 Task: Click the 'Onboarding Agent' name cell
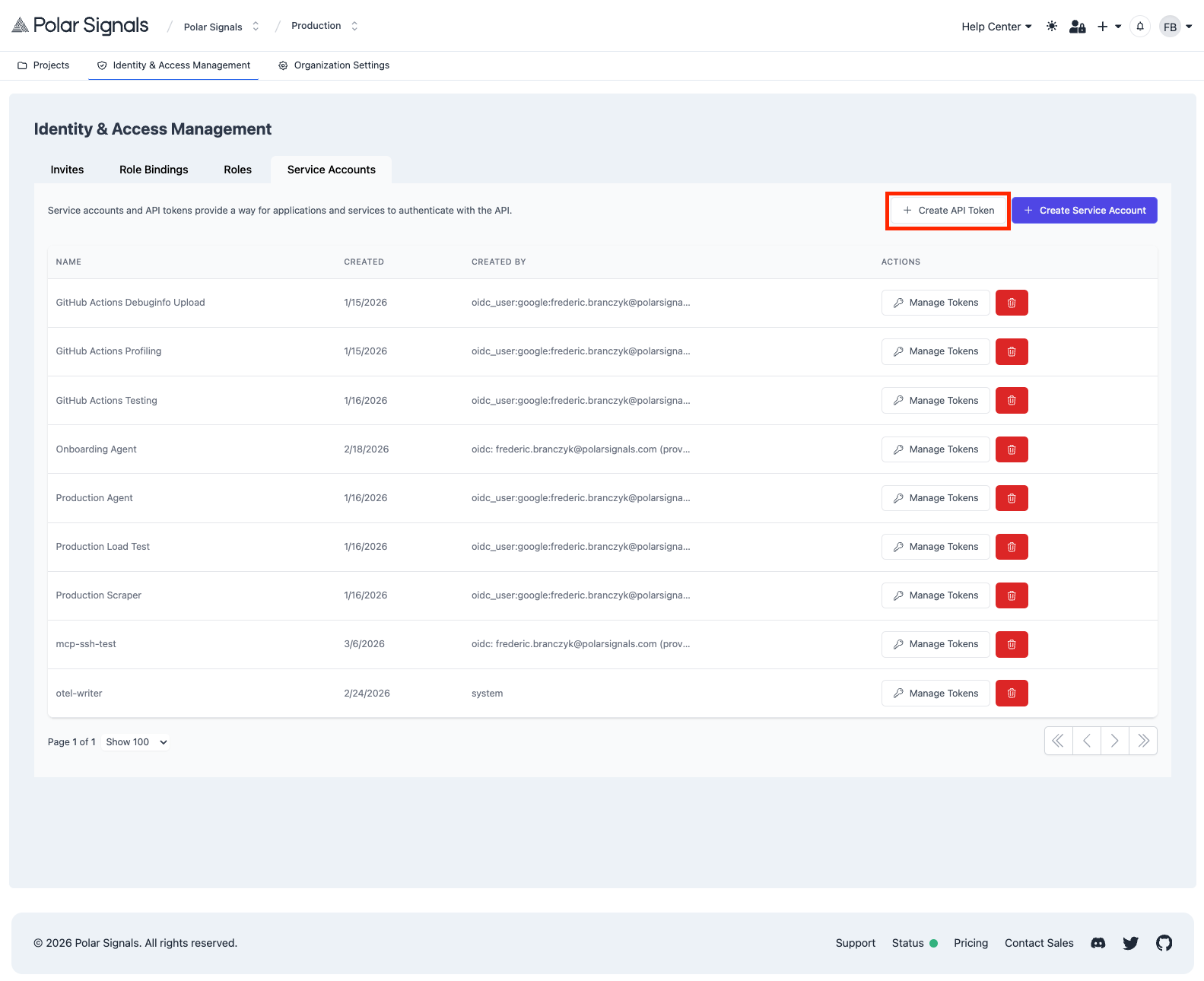coord(97,449)
